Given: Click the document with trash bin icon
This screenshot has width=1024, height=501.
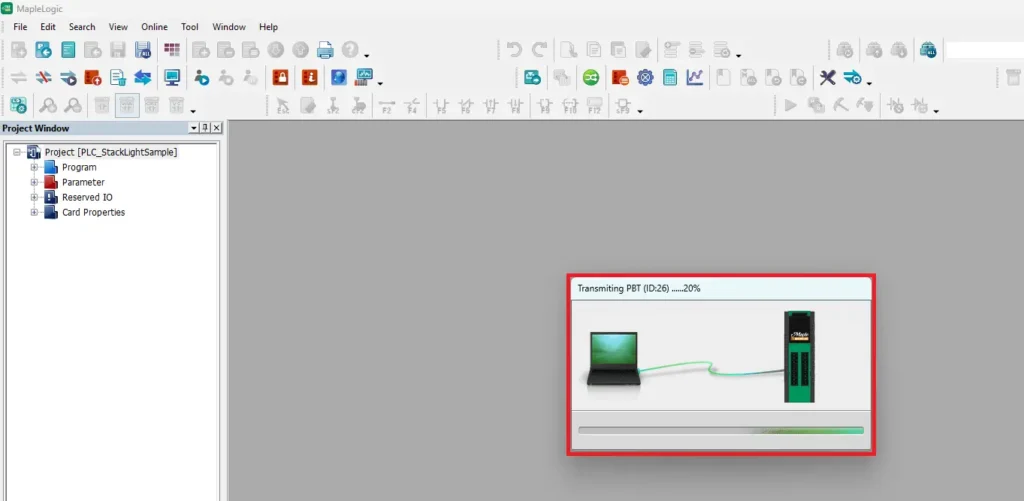Looking at the screenshot, I should click(x=118, y=78).
